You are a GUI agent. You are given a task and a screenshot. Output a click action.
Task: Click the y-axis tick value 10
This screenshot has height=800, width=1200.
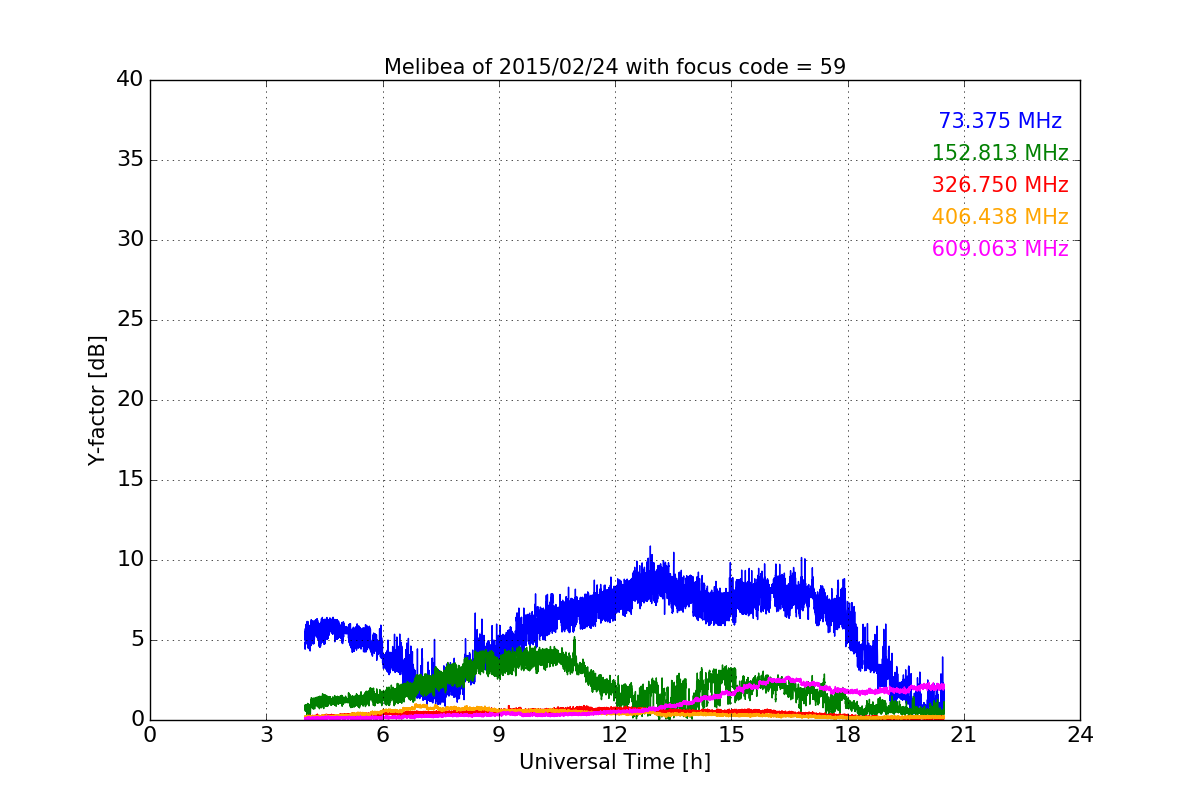click(130, 560)
